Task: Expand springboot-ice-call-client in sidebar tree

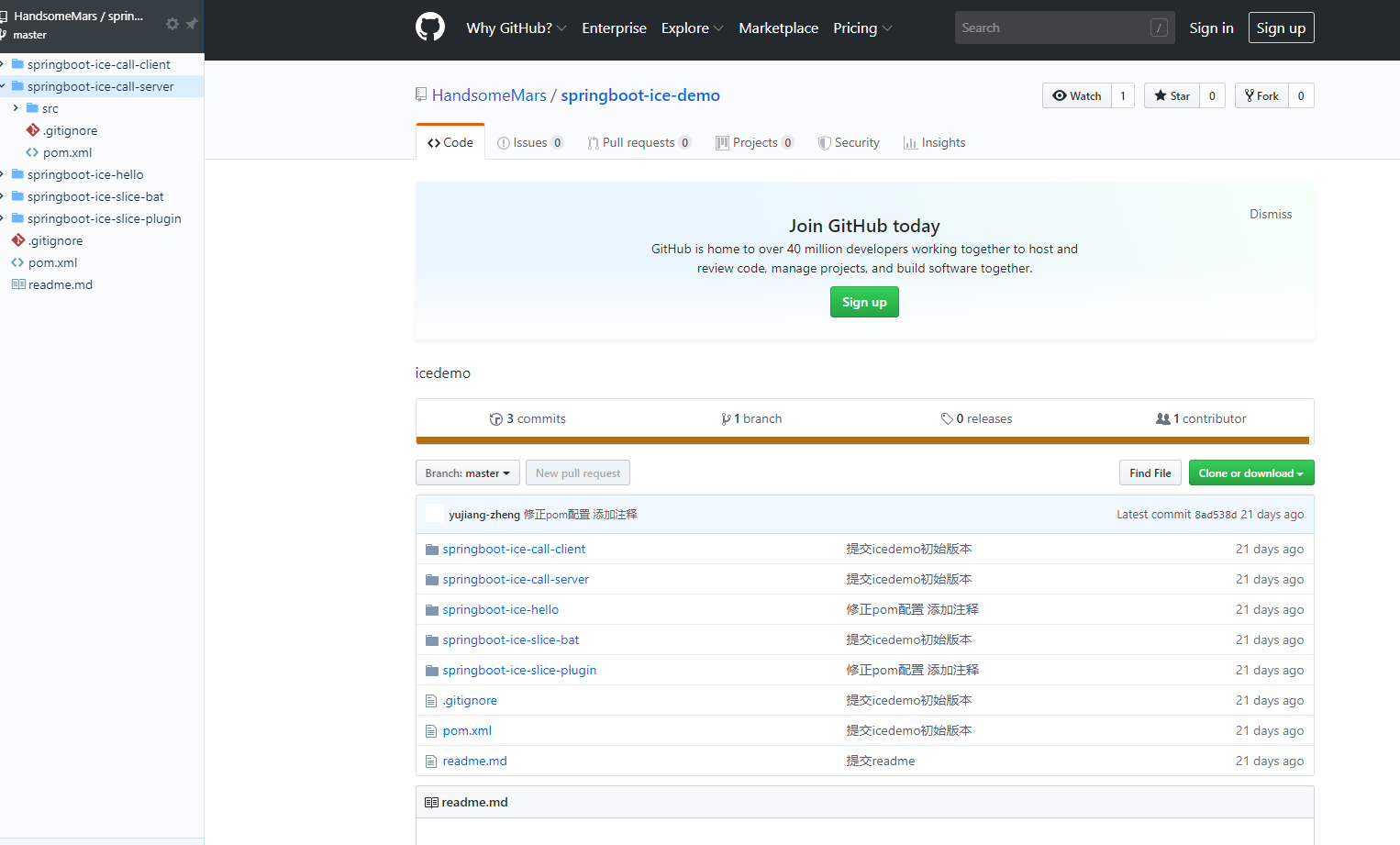Action: tap(3, 64)
